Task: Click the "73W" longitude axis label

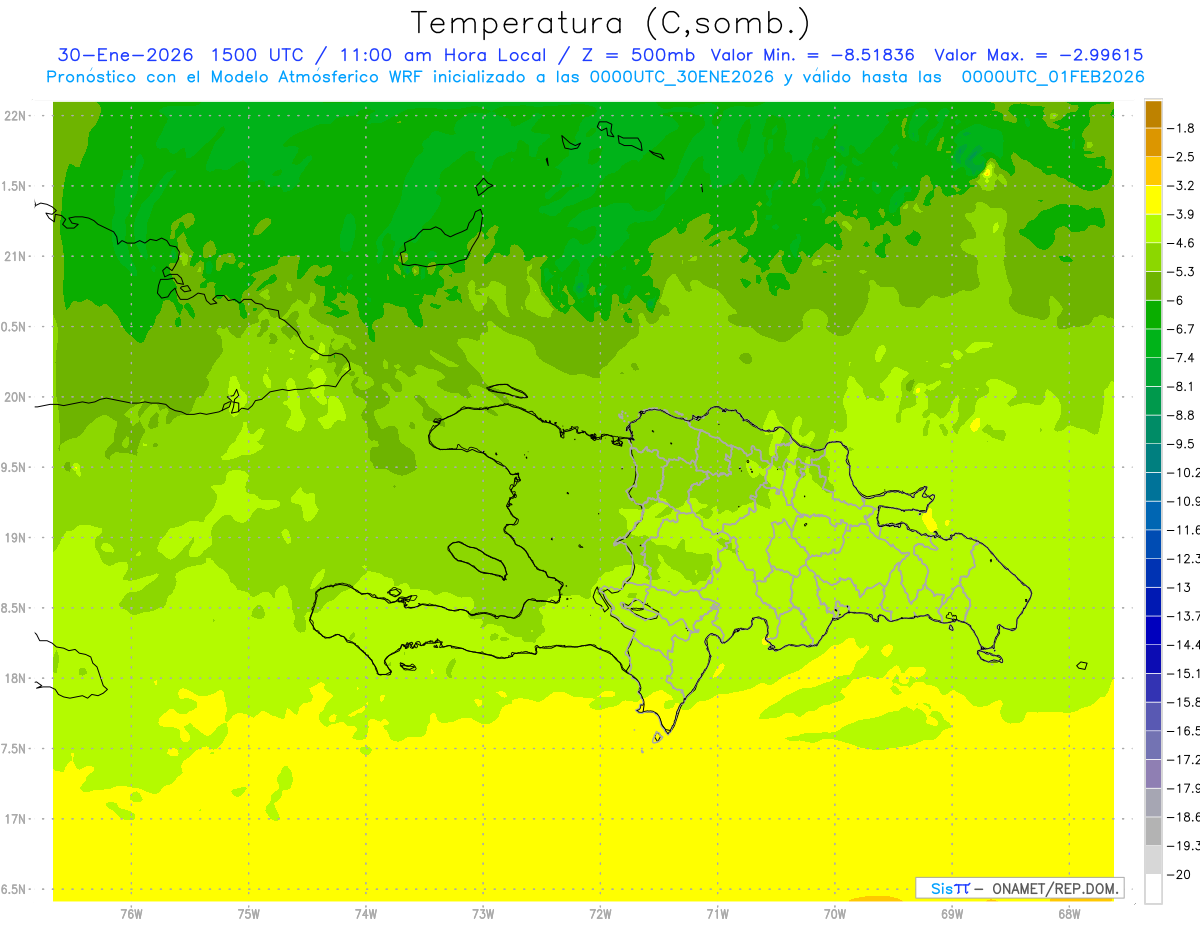Action: 483,913
